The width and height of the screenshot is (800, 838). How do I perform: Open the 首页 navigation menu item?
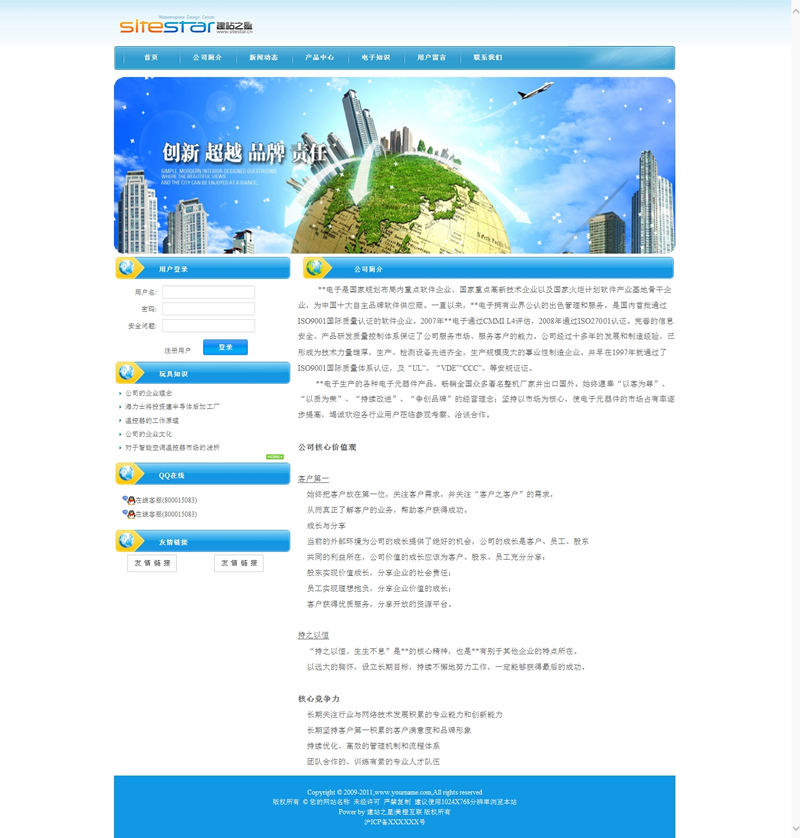(151, 58)
